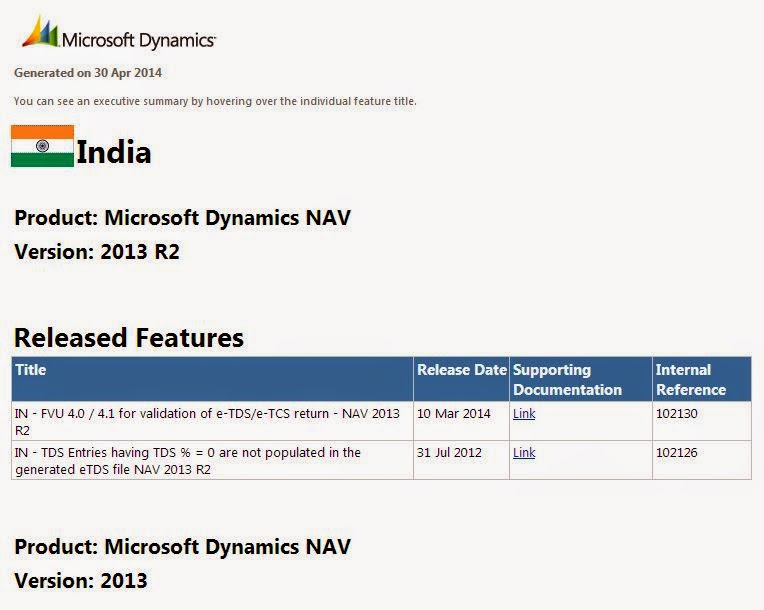Open the Link for TDS Entries feature
Screen dimensions: 764x610
click(x=524, y=453)
